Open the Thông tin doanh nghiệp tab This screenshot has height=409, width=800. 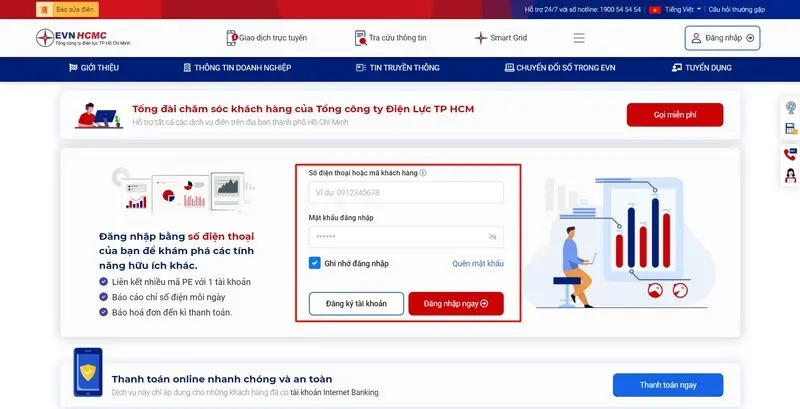point(237,68)
